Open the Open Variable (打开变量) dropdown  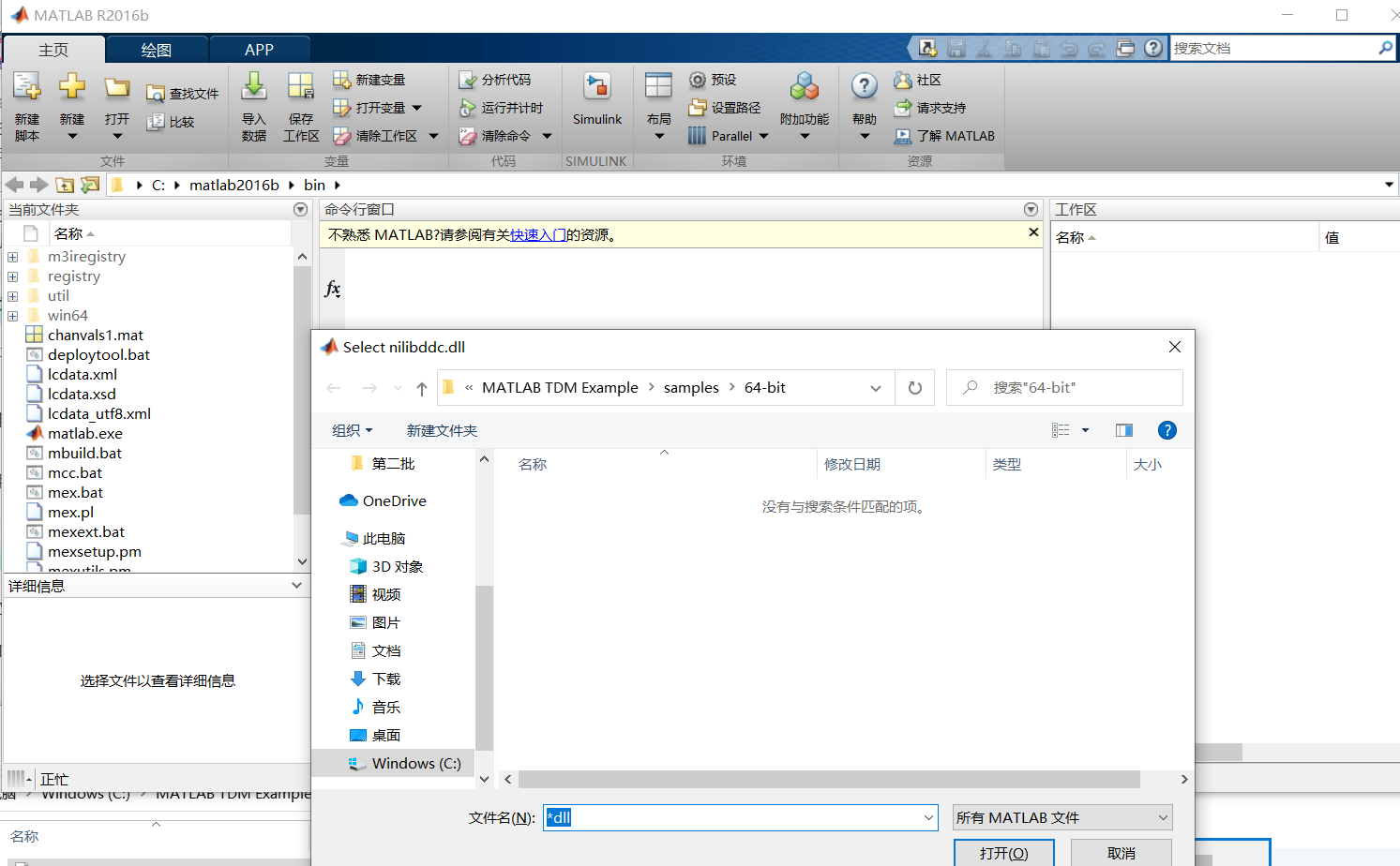point(417,108)
